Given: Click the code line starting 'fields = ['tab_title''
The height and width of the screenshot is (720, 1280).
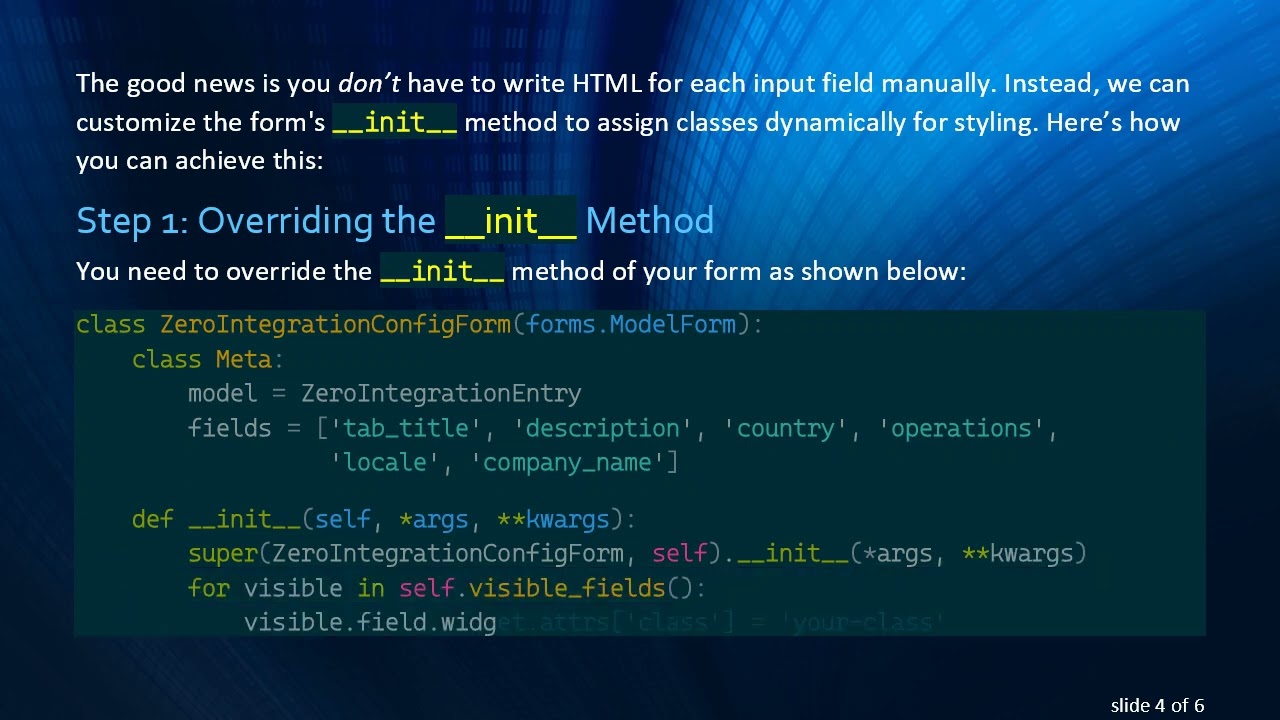Looking at the screenshot, I should coord(623,428).
